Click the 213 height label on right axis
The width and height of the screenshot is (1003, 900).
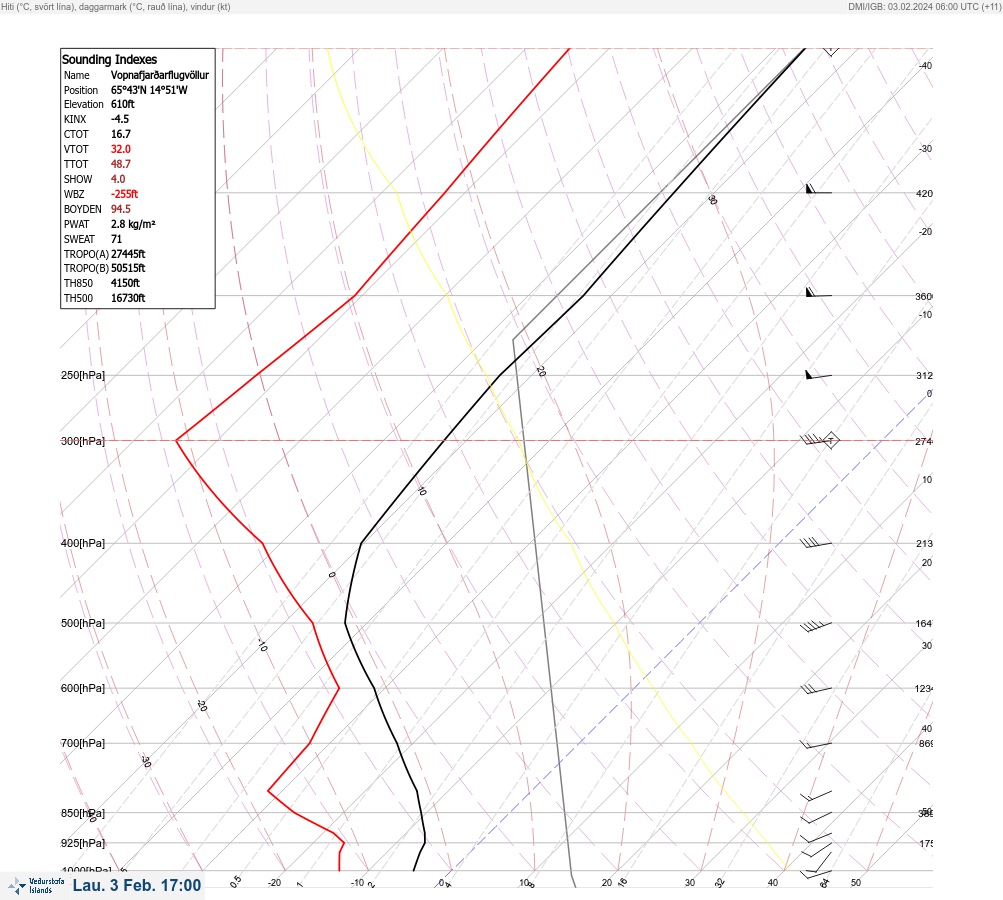coord(924,544)
